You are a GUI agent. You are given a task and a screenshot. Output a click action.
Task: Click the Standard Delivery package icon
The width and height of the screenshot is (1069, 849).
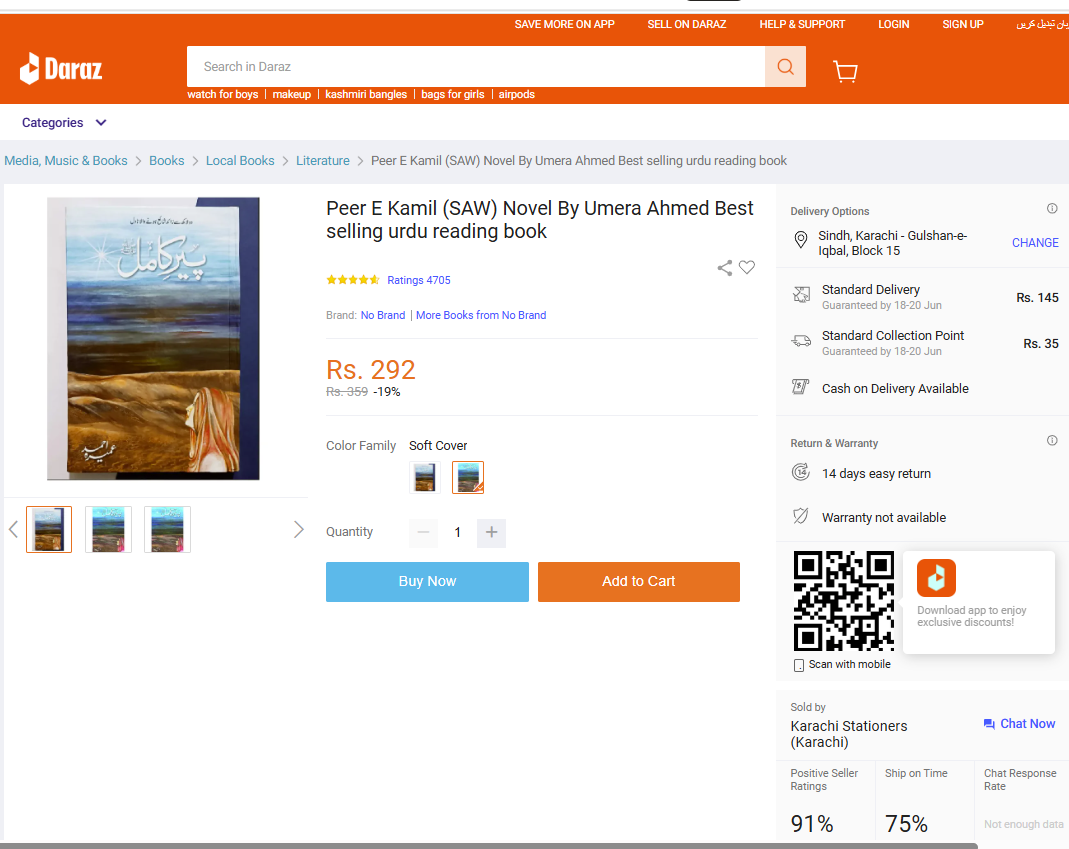coord(802,295)
